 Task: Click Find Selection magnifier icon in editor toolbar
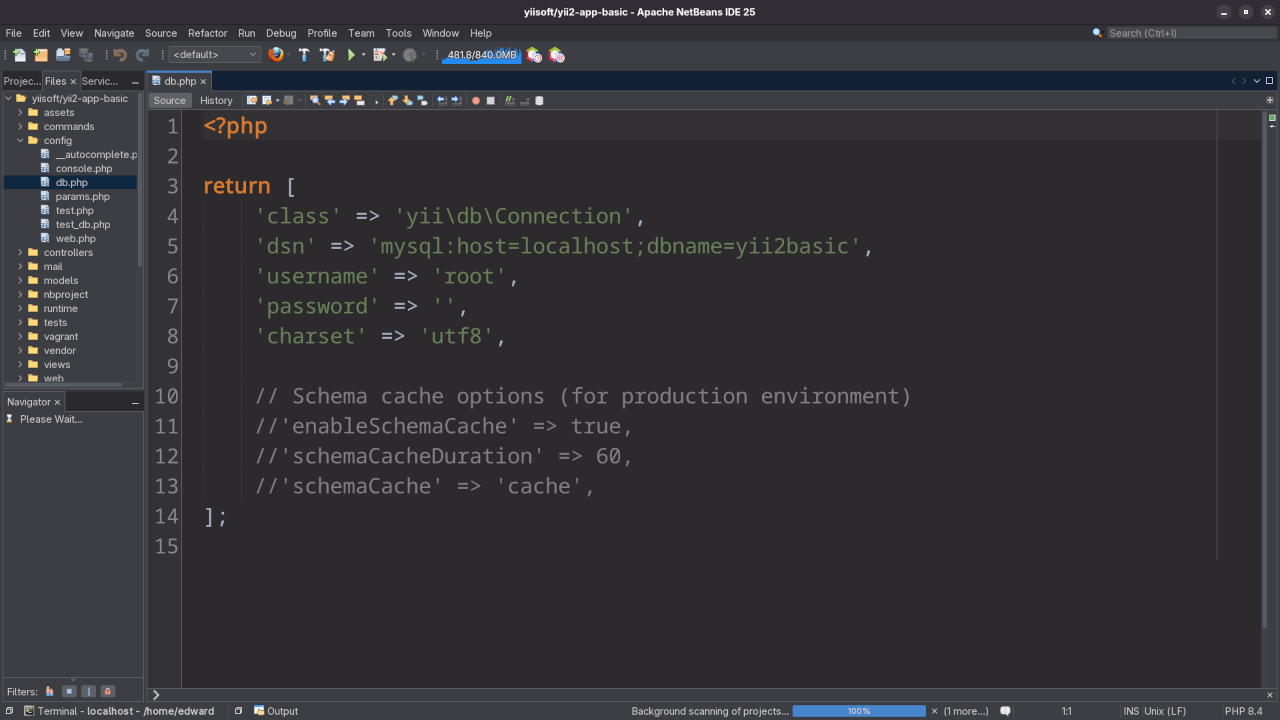[x=315, y=100]
